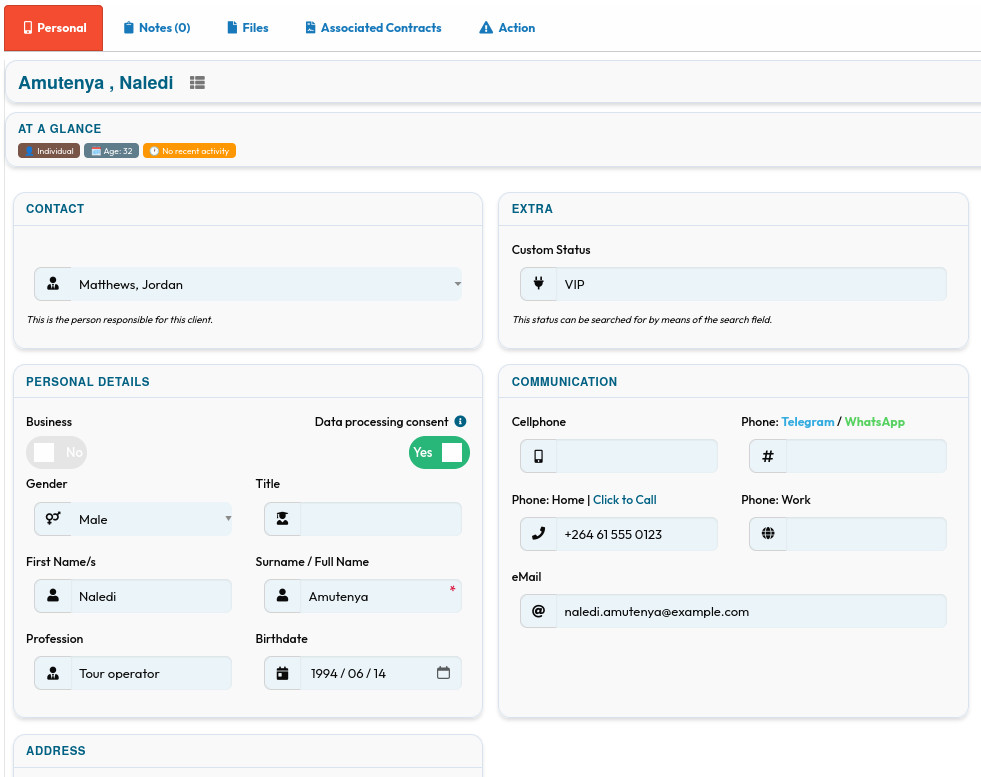Click the AT A GLANCE heading
Image resolution: width=981 pixels, height=777 pixels.
coord(59,128)
